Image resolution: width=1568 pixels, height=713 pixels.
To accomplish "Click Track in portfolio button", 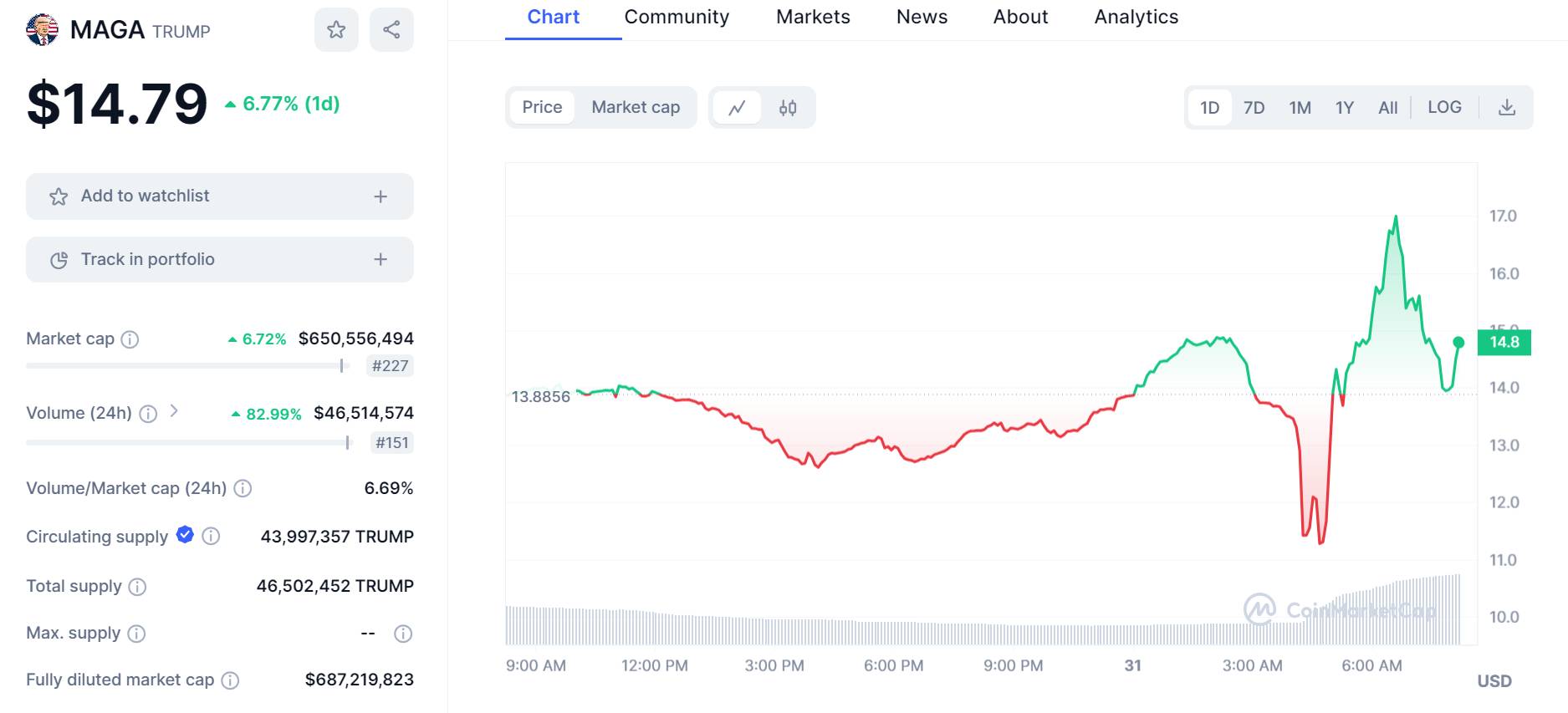I will click(x=220, y=259).
